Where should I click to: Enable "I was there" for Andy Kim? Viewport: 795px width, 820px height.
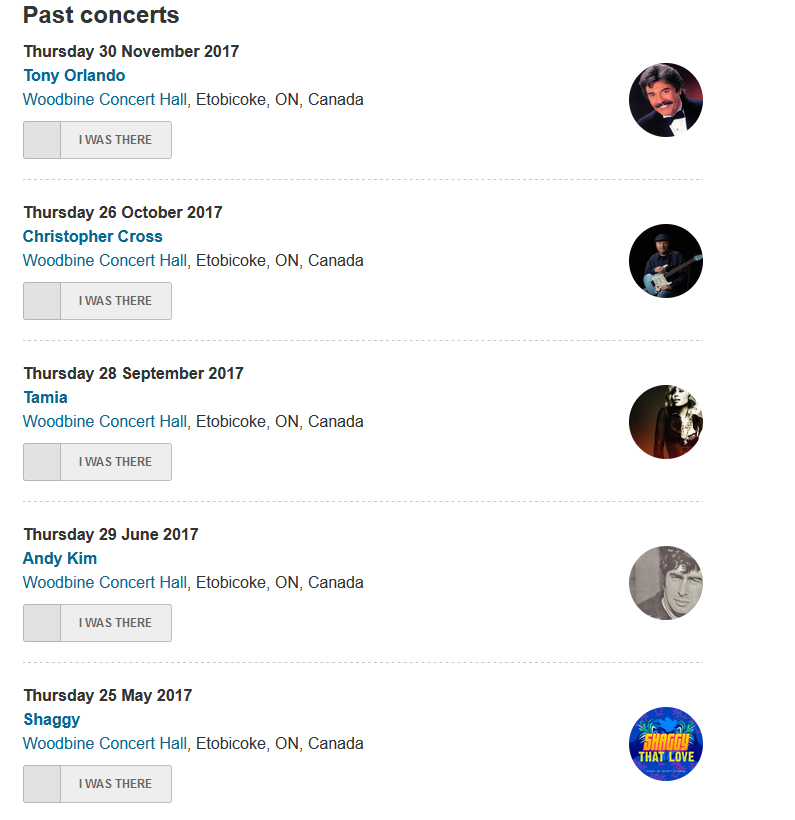[97, 623]
